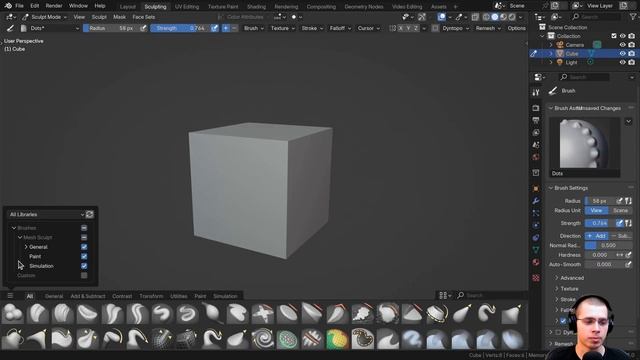Adjust the header Radius slider
The height and width of the screenshot is (360, 640).
tap(111, 28)
